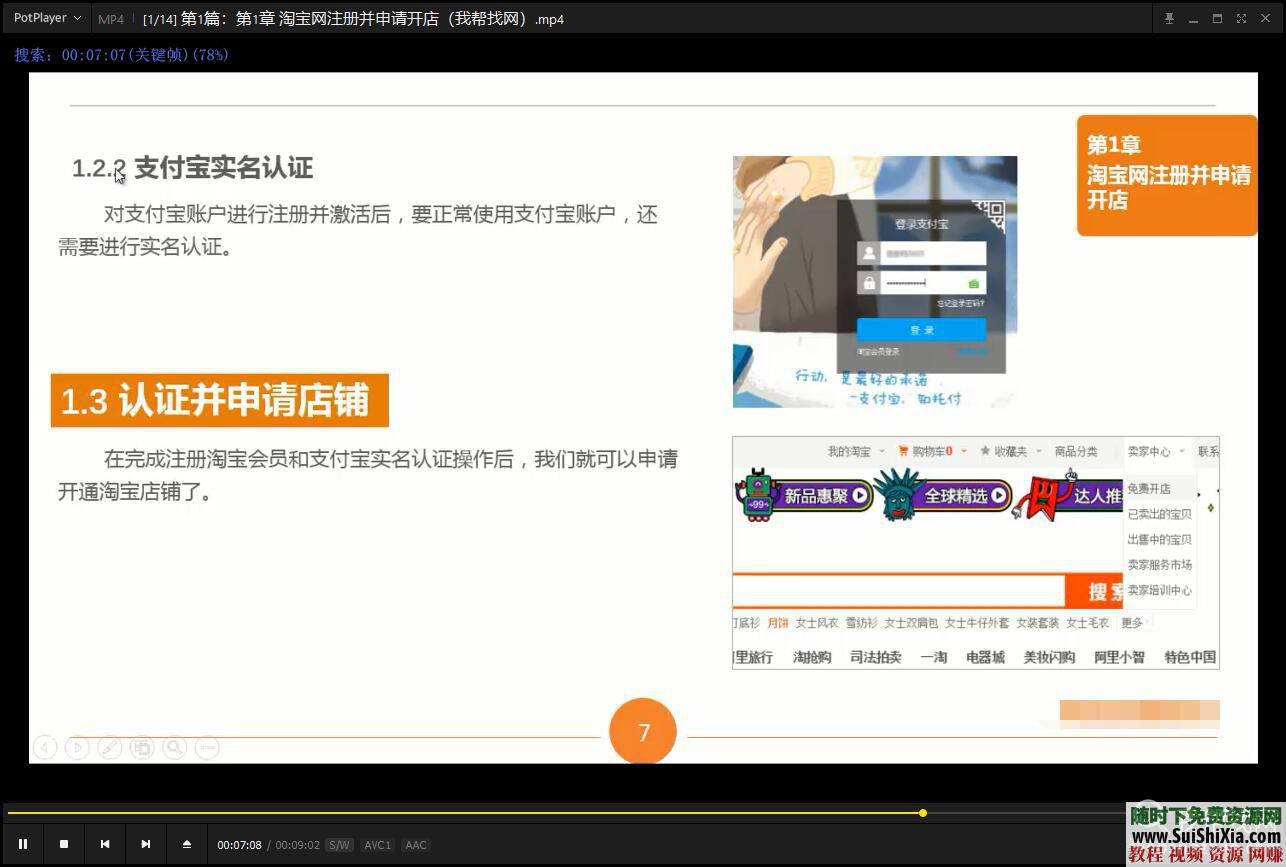The width and height of the screenshot is (1286, 867).
Task: Toggle the AAC audio badge
Action: click(x=416, y=845)
